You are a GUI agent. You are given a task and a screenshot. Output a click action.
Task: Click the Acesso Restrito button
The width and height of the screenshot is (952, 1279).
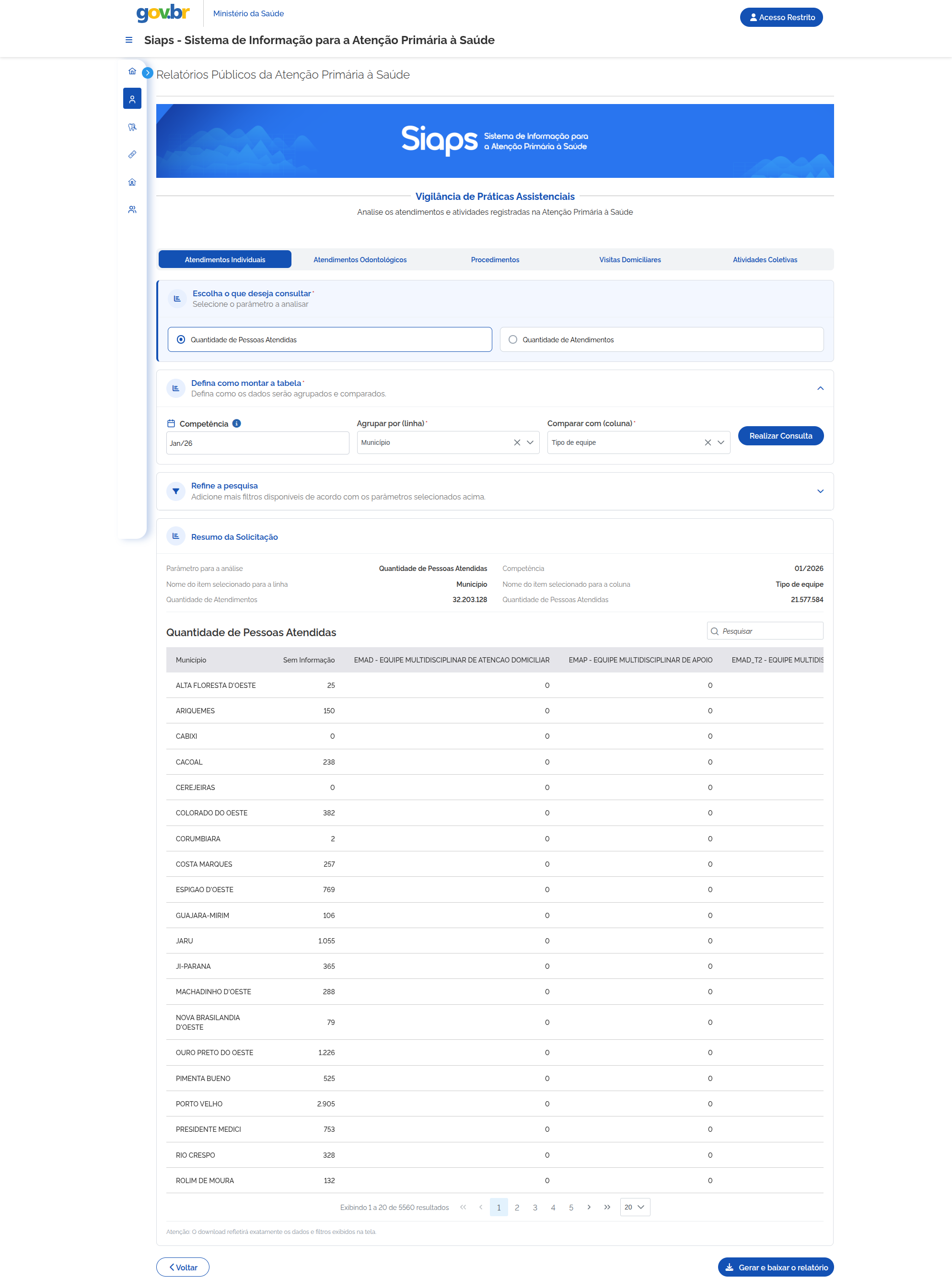coord(781,17)
